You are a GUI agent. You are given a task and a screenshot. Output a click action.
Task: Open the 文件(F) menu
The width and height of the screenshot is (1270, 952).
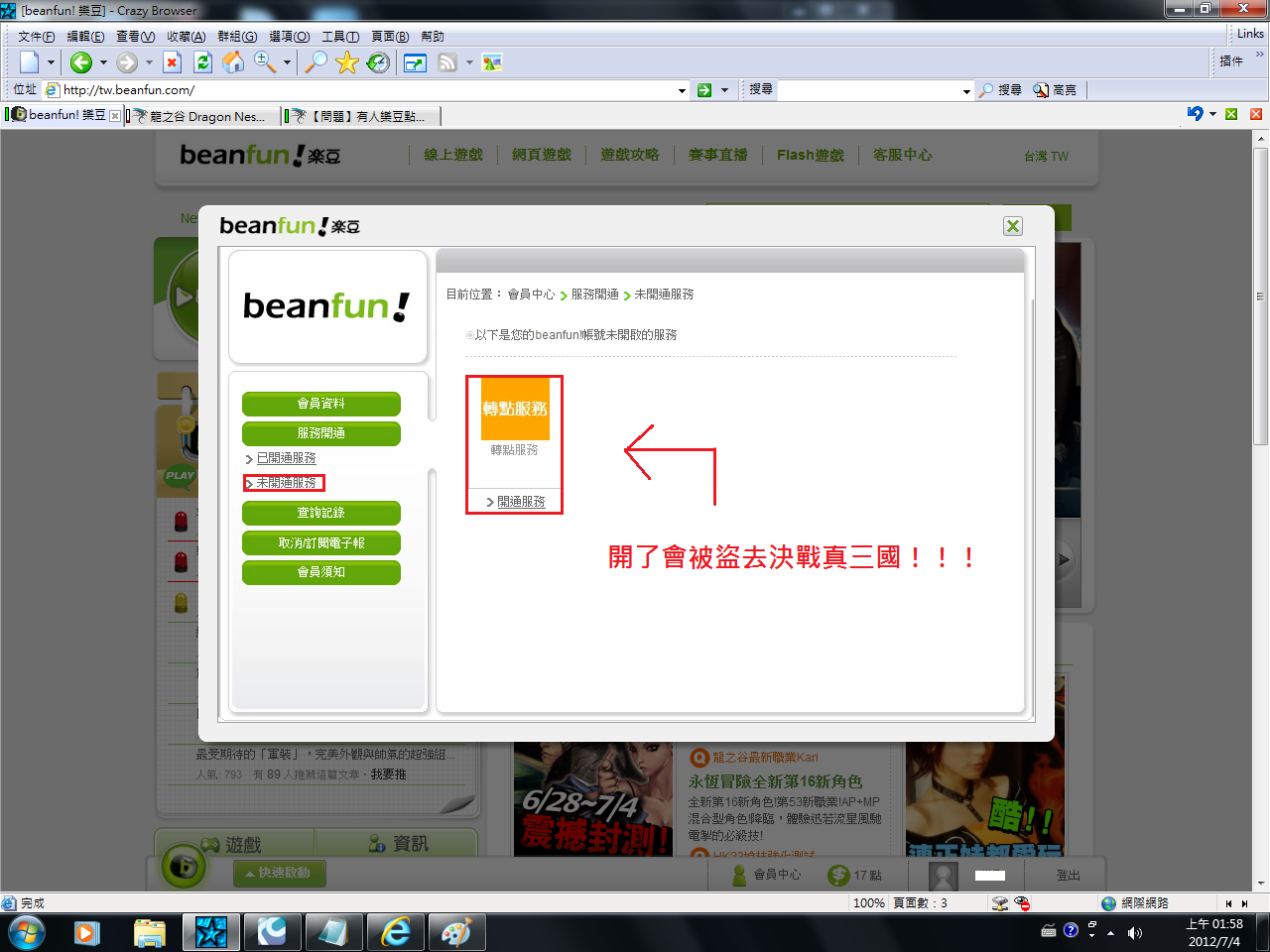(37, 37)
